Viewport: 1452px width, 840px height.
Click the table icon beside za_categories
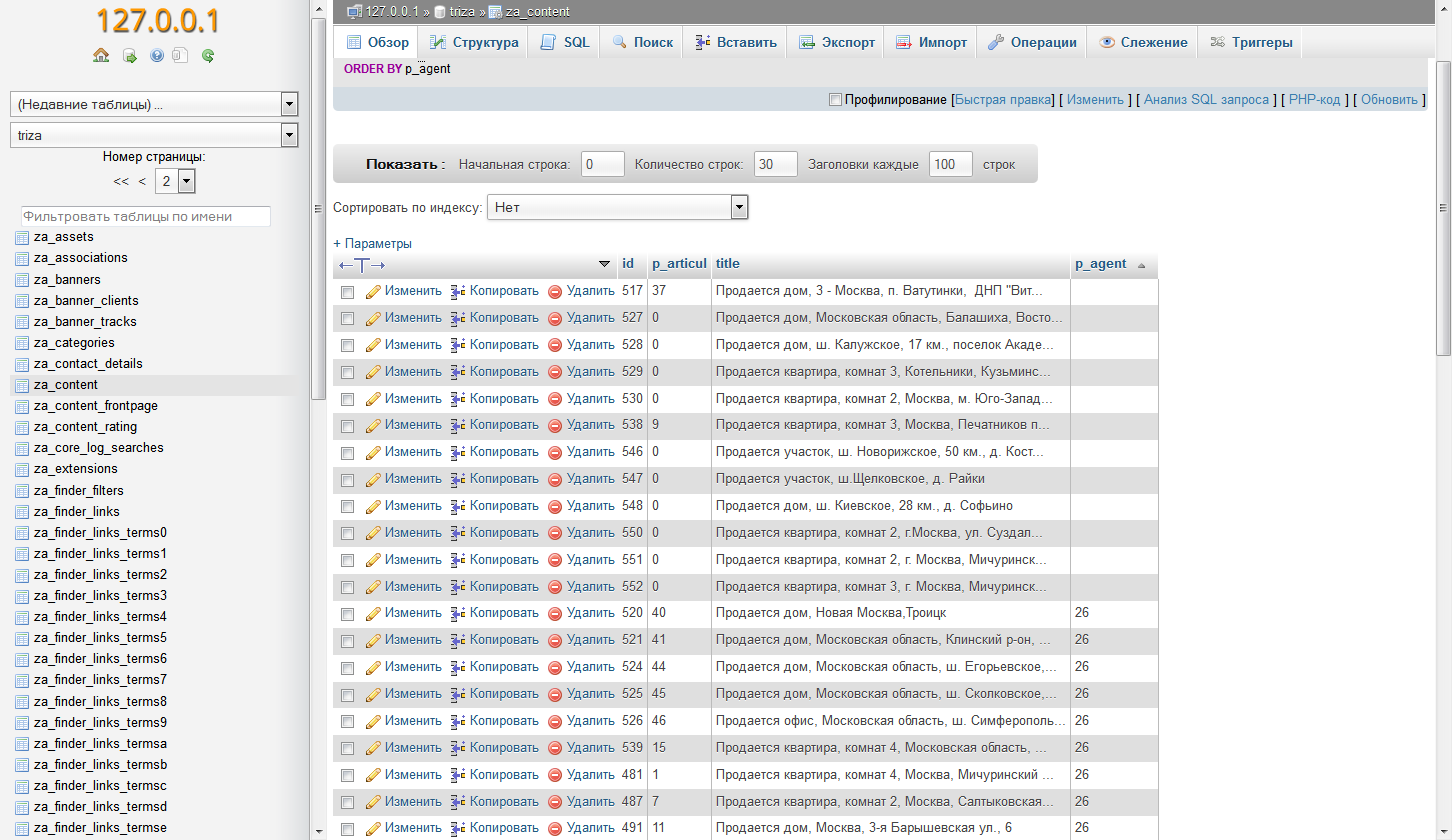point(23,343)
